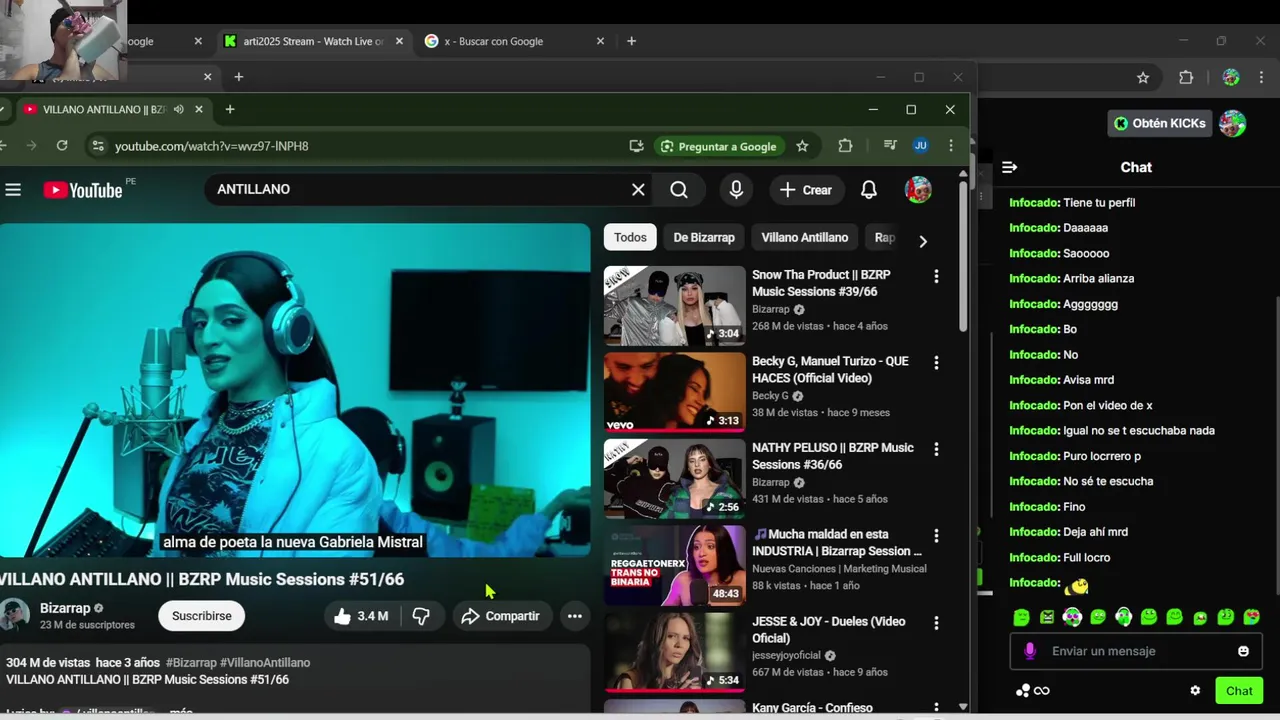Click install/cast screen icon in address bar

[636, 146]
